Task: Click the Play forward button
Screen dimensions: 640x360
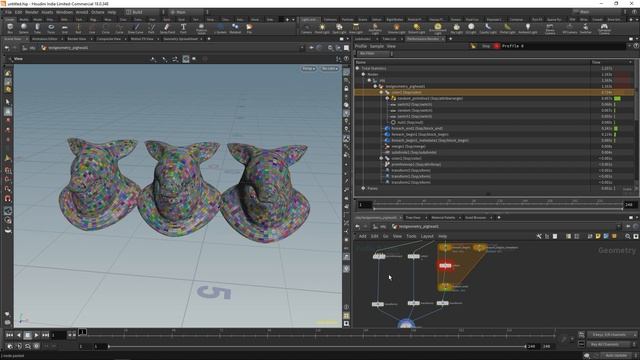Action: click(x=36, y=335)
